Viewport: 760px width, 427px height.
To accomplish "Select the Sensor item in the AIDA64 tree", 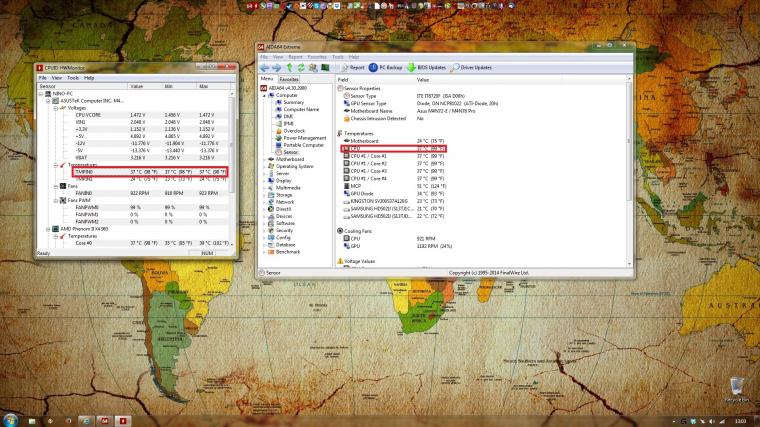I will coord(290,152).
